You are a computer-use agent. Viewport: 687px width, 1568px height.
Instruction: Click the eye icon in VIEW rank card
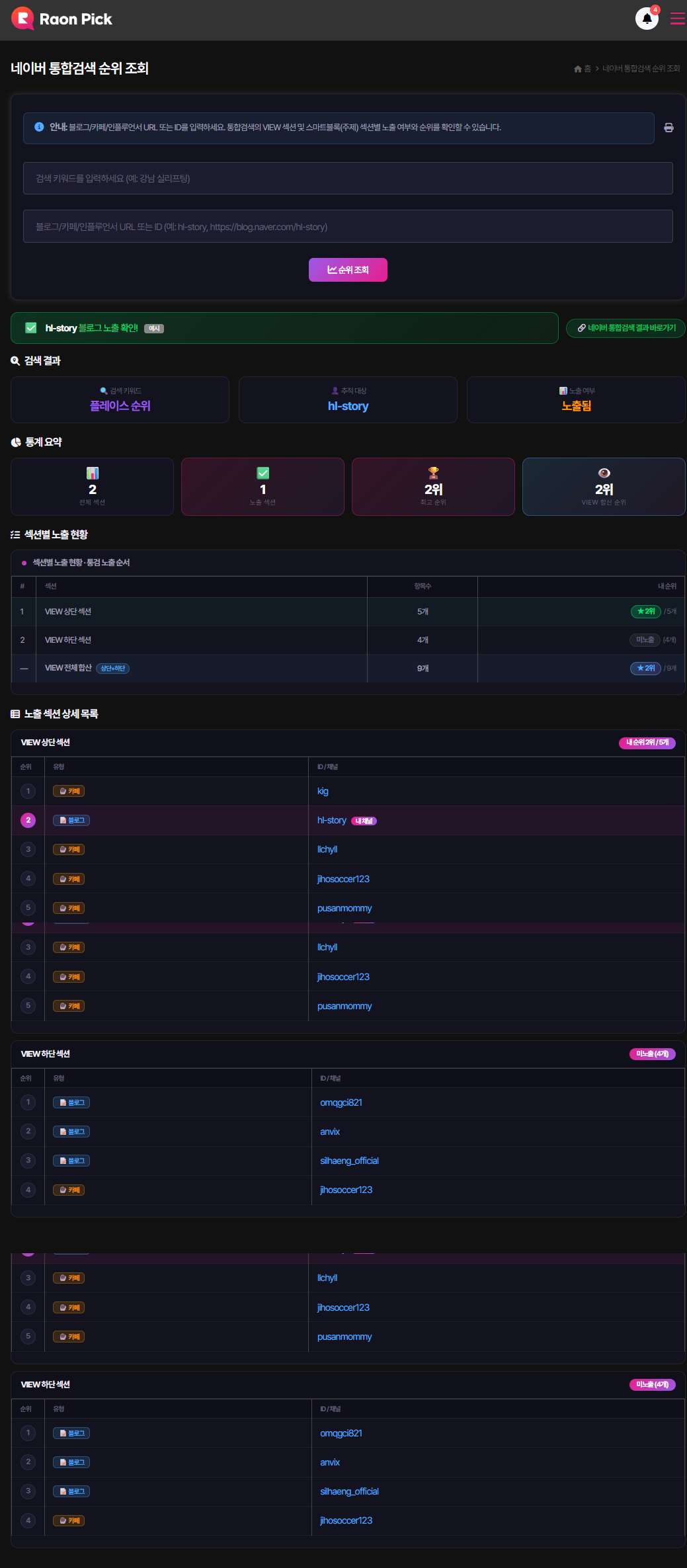tap(604, 472)
